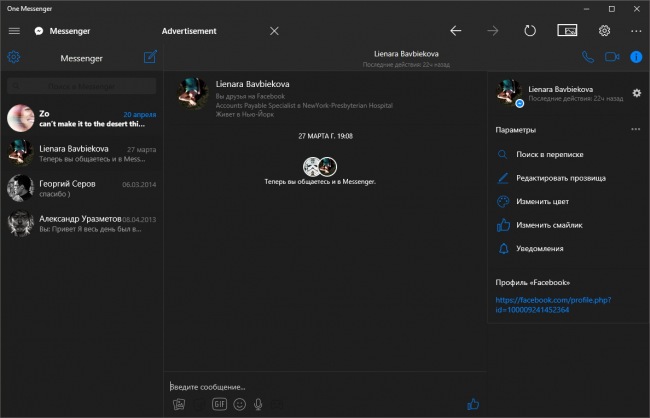Click the palette icon for color change
Screen dimensions: 650x418
tap(503, 202)
